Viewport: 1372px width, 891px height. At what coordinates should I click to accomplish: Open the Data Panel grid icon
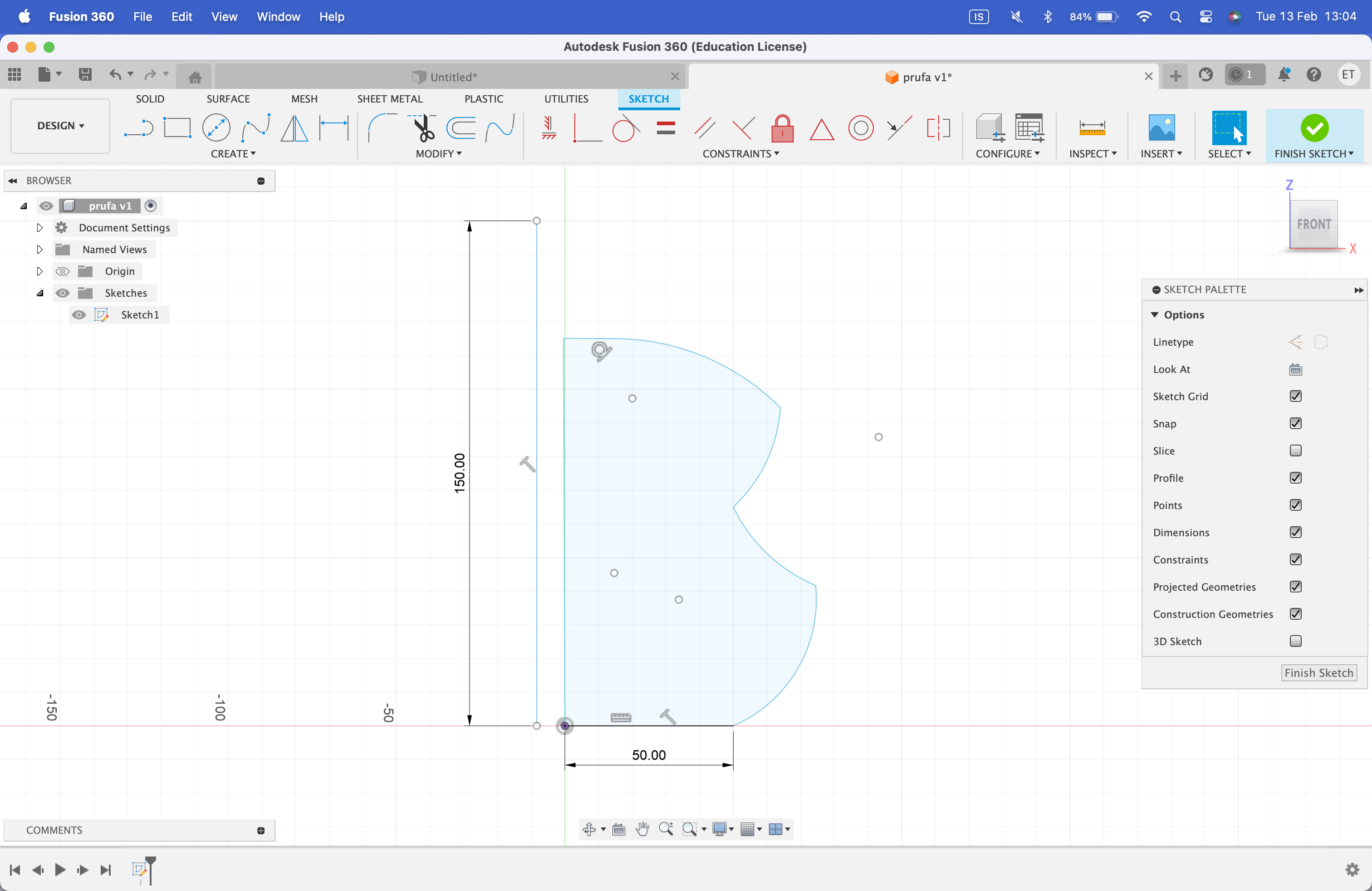[15, 74]
